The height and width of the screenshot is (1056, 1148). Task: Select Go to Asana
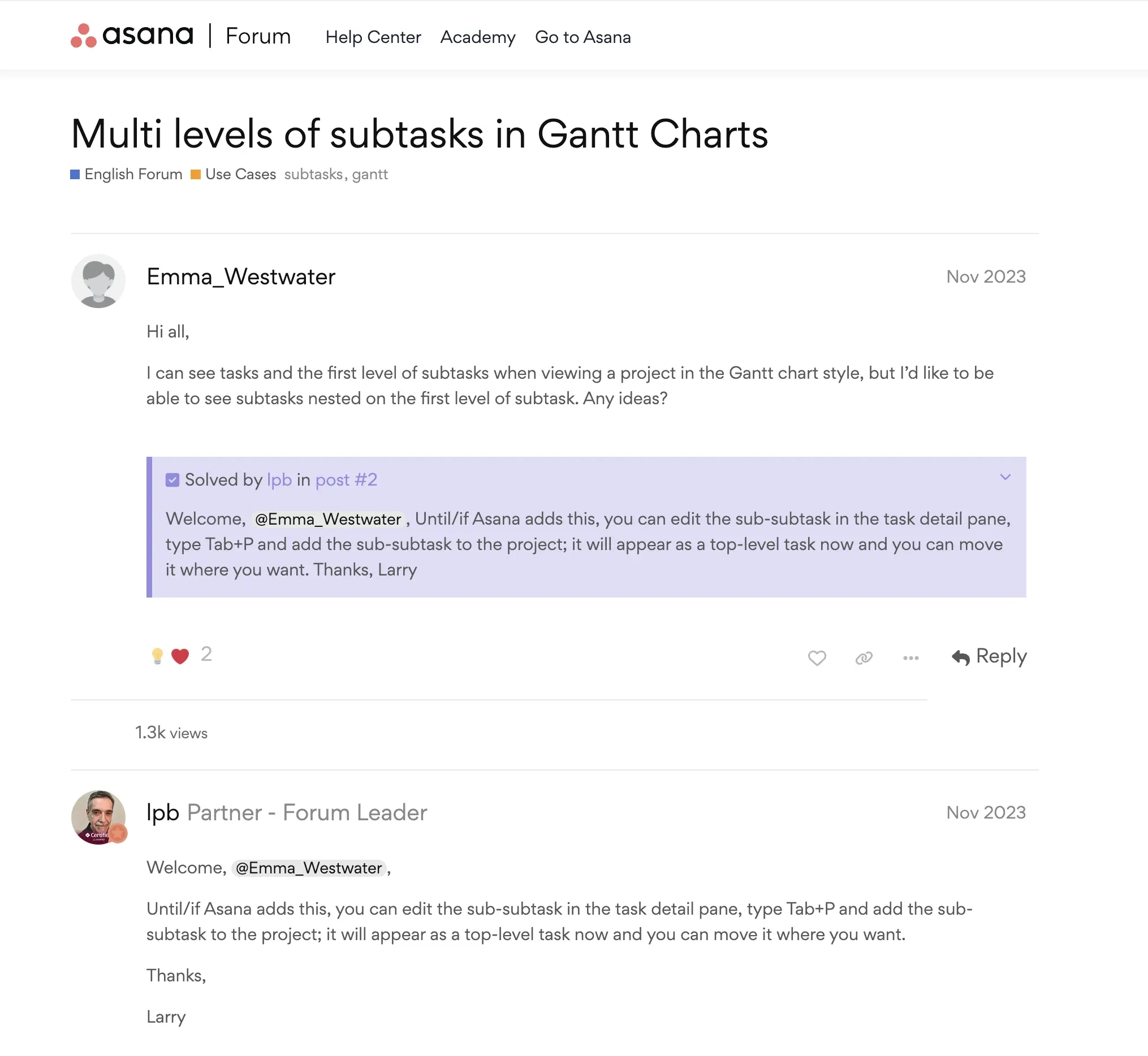tap(582, 37)
